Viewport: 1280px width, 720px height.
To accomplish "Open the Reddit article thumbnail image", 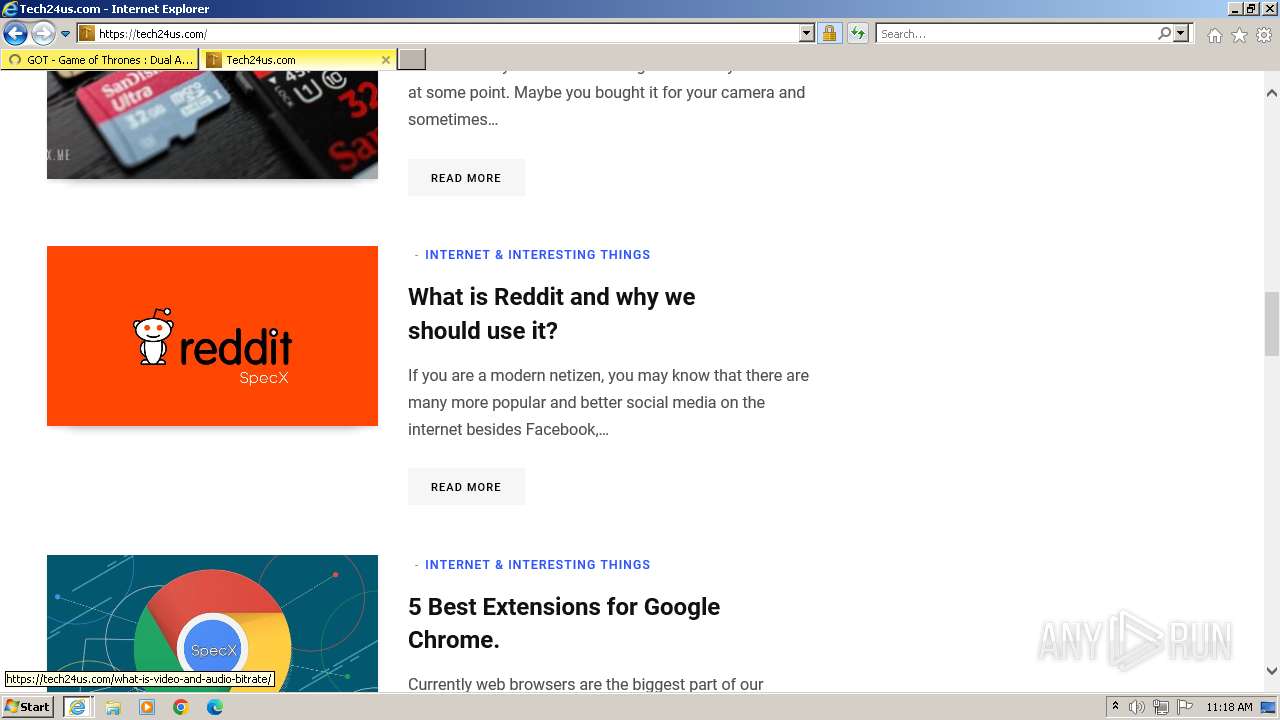I will pos(212,336).
